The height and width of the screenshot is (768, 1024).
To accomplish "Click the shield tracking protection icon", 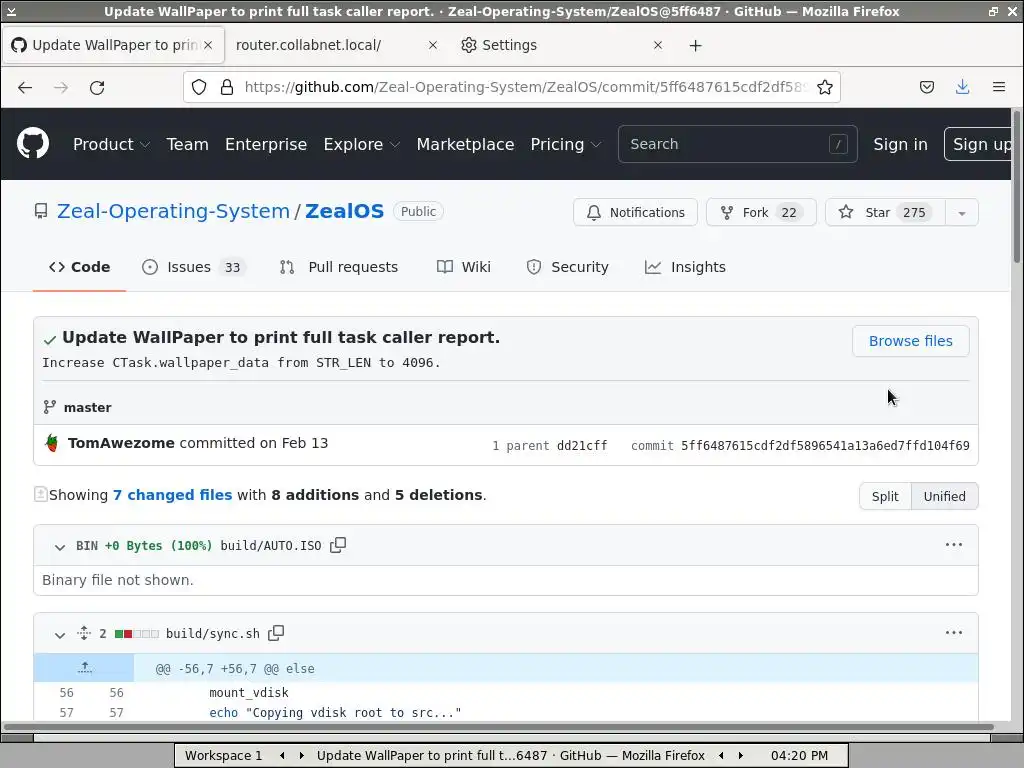I will tap(199, 88).
